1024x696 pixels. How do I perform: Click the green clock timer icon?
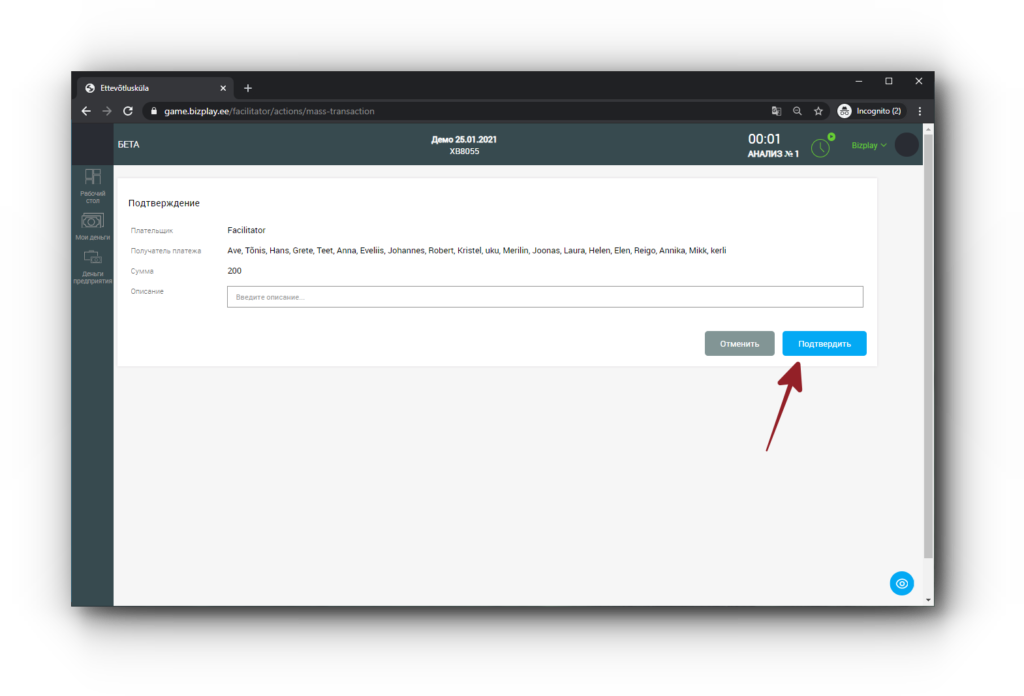coord(820,147)
